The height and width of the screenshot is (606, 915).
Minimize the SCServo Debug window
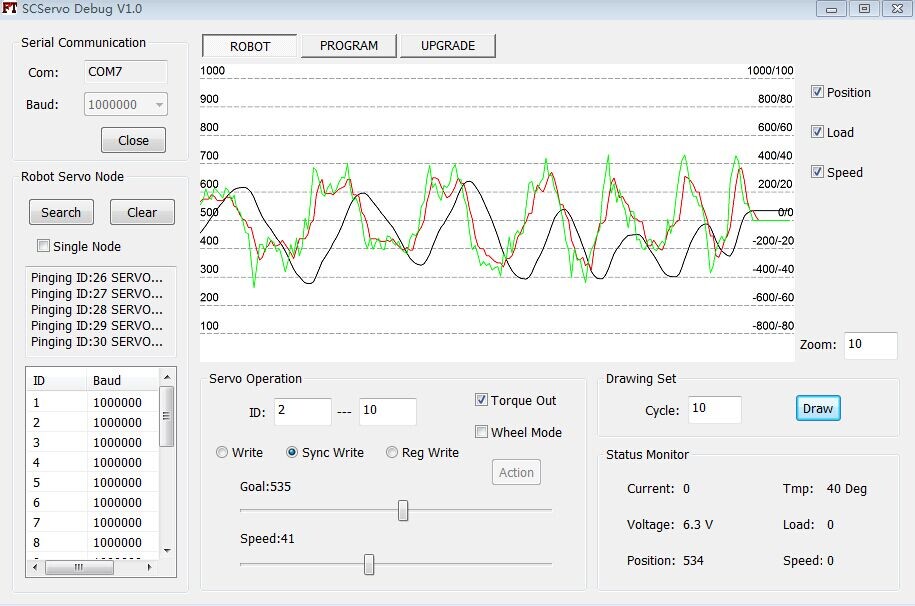832,9
